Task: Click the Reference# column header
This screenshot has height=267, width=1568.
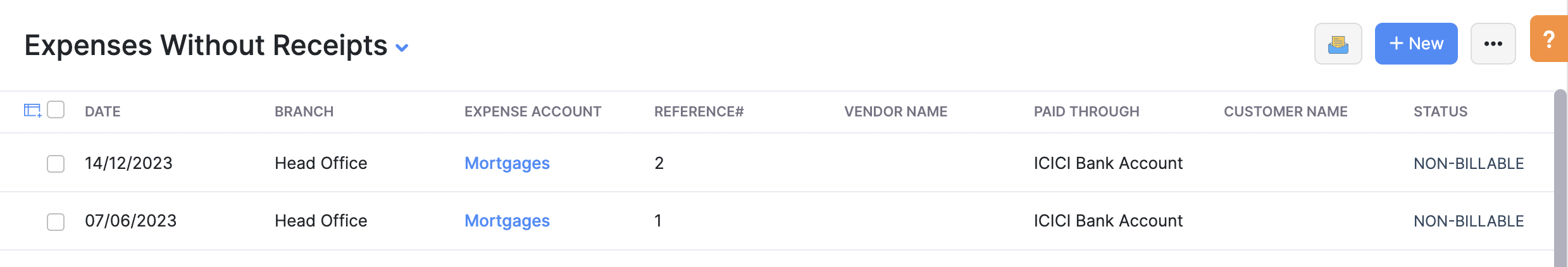Action: [x=699, y=111]
